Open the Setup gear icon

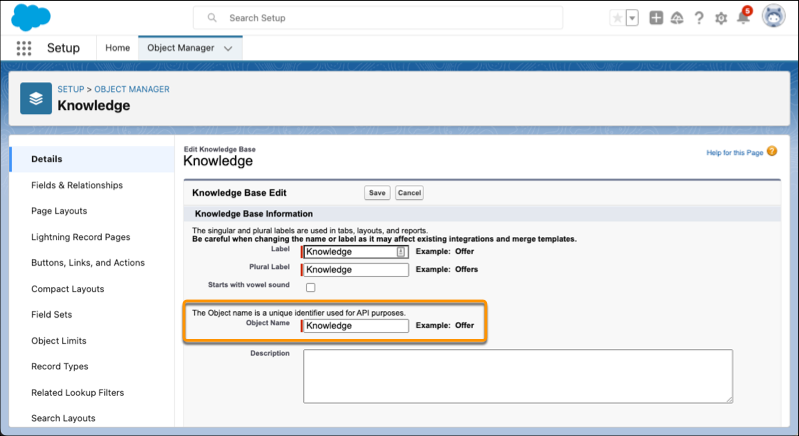click(x=721, y=18)
